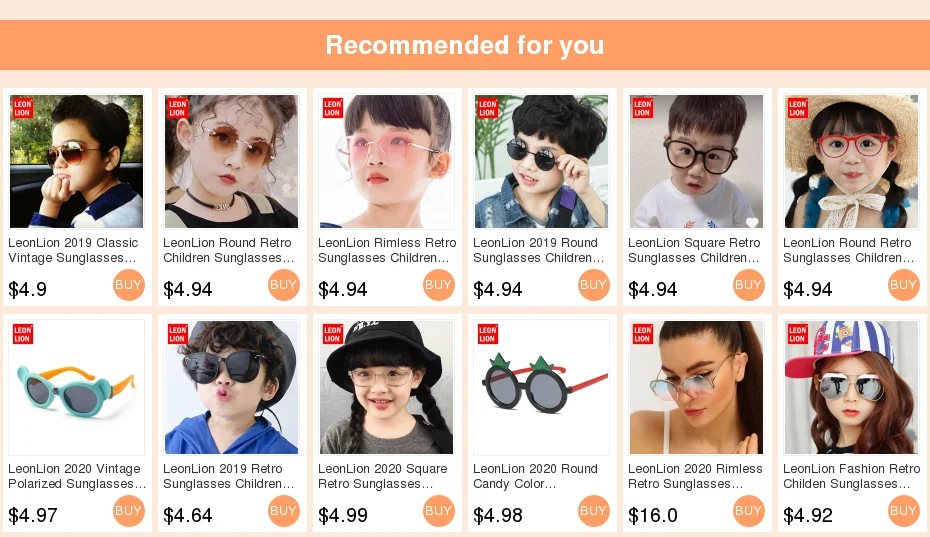Open the image of the boy in the car with aviators
930x537 pixels.
[77, 161]
